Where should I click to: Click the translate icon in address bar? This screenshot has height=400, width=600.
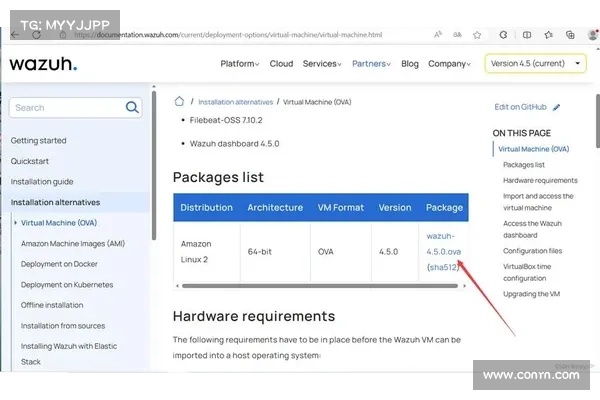(457, 35)
